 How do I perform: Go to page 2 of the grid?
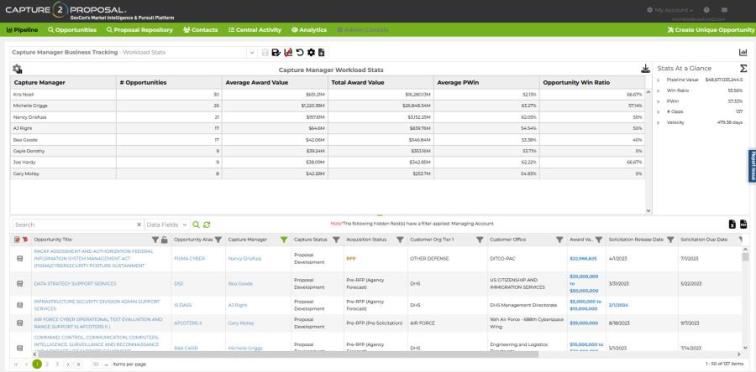pyautogui.click(x=47, y=364)
